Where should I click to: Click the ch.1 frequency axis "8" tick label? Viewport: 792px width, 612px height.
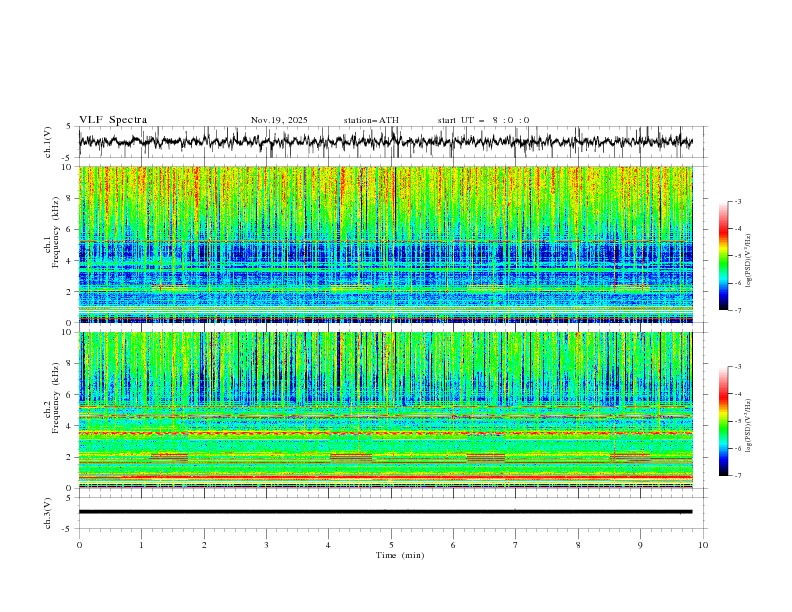tap(71, 198)
